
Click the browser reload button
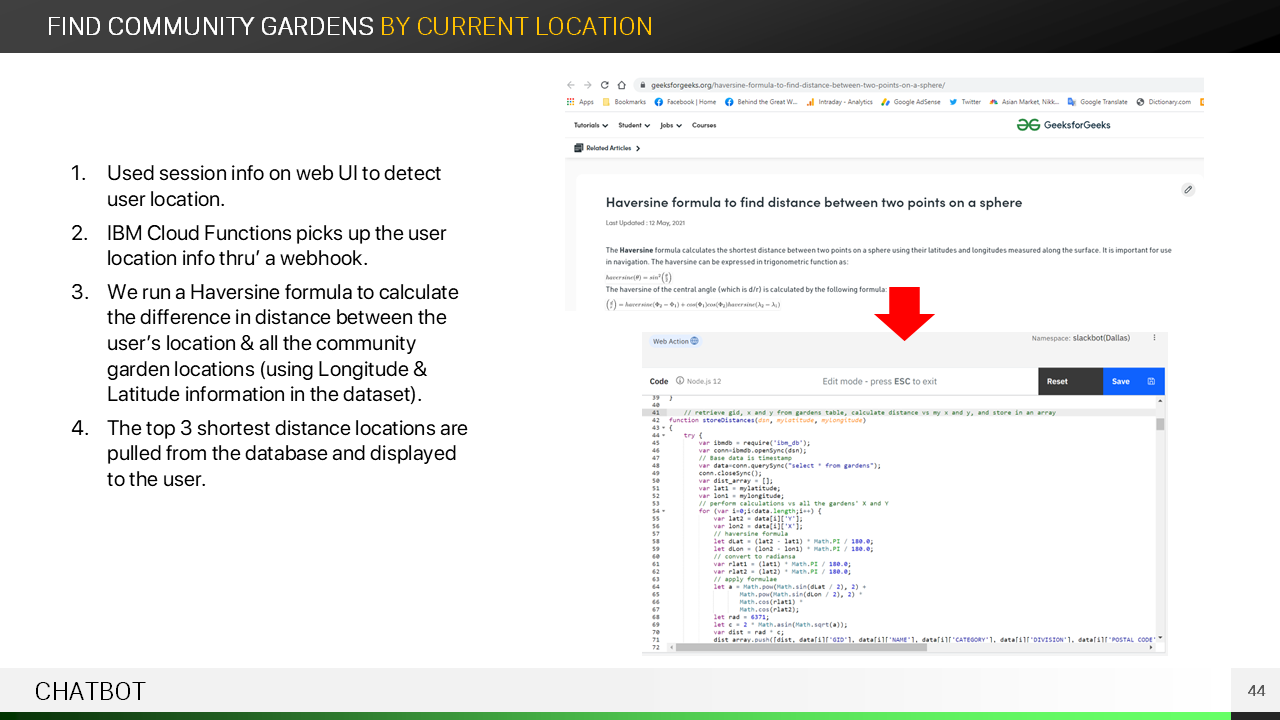click(x=604, y=86)
